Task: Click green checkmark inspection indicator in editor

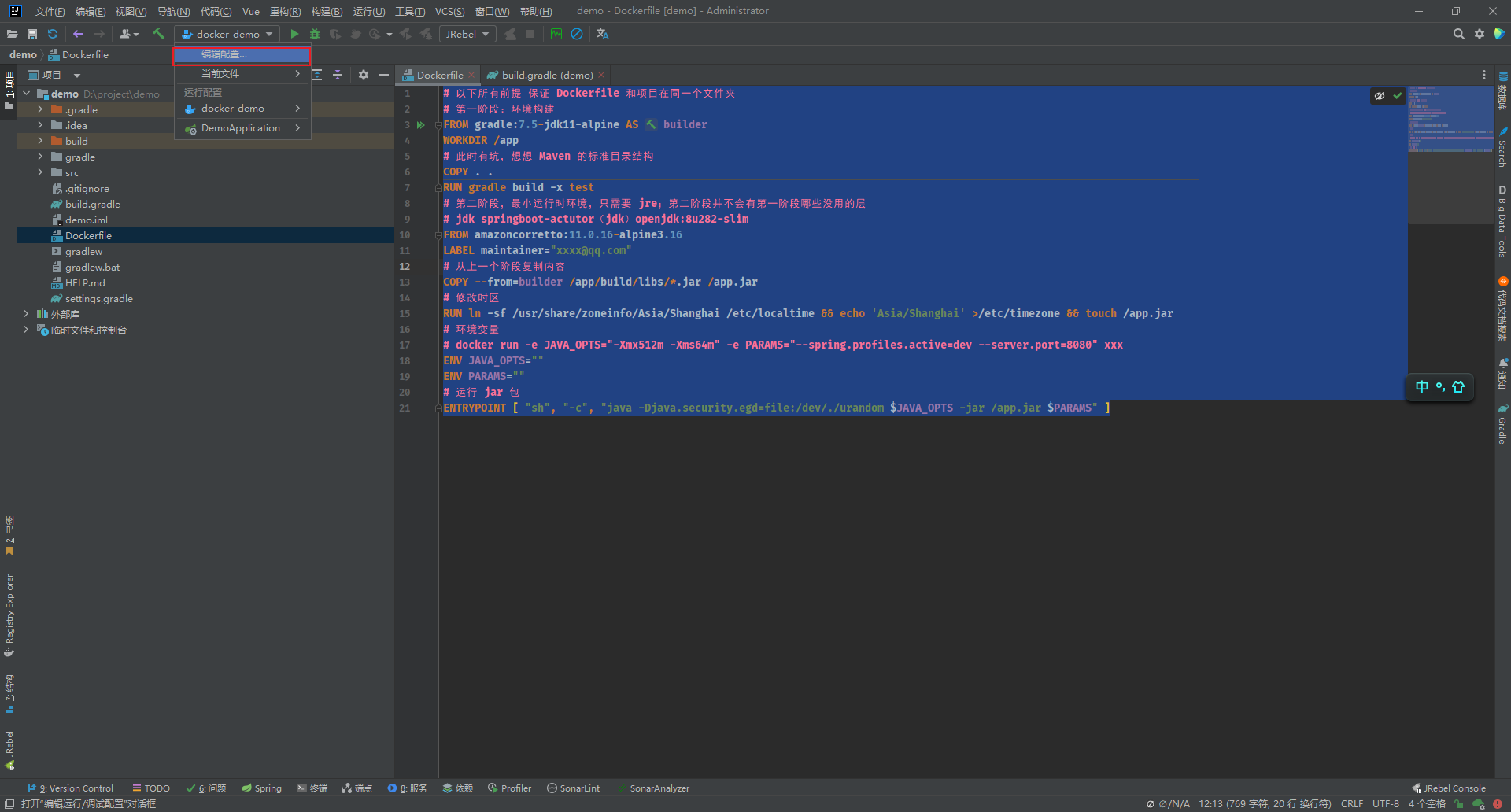Action: [x=1398, y=95]
